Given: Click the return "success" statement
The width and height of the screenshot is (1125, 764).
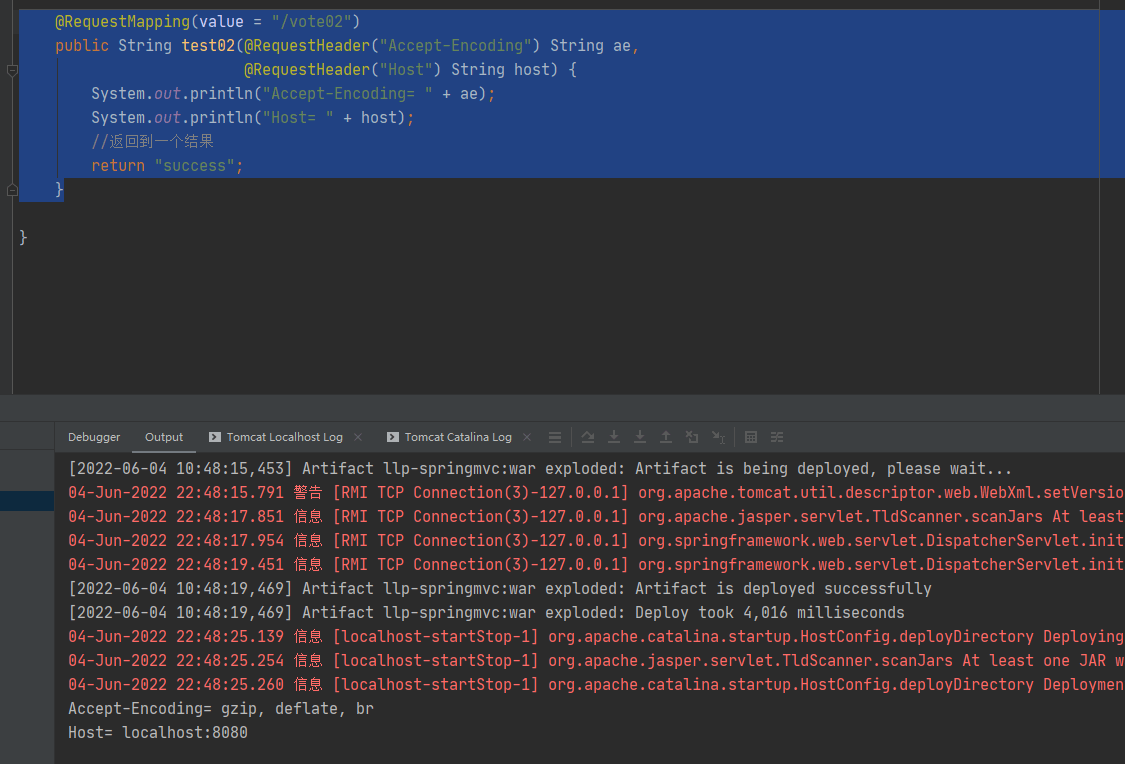Looking at the screenshot, I should point(167,166).
